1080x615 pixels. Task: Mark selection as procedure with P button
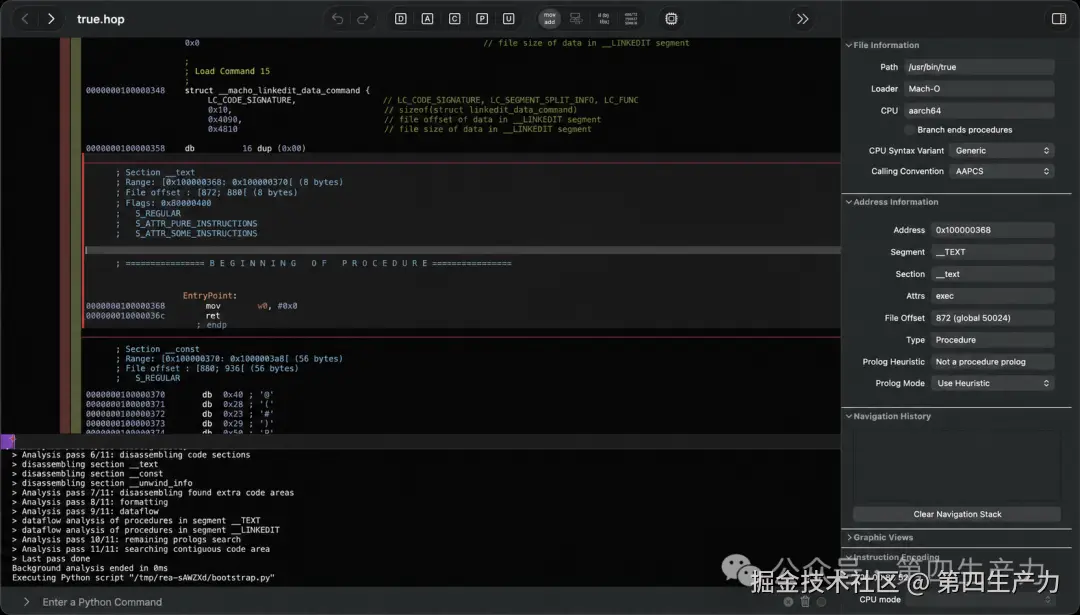(482, 19)
